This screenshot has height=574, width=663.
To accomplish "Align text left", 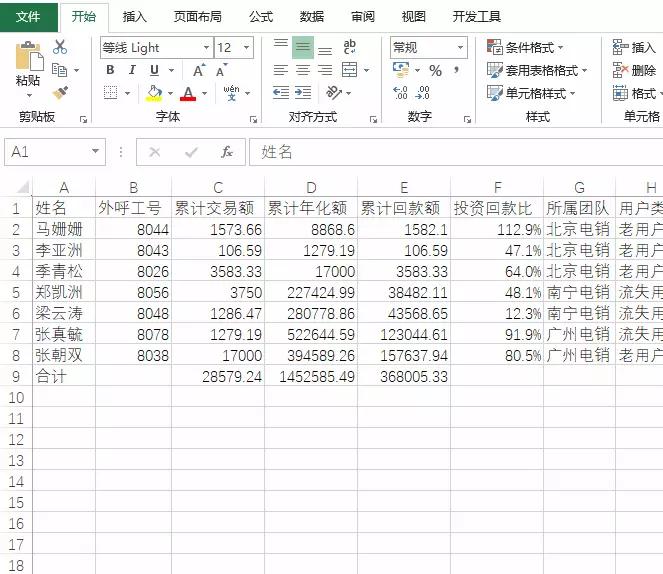I will pyautogui.click(x=281, y=70).
